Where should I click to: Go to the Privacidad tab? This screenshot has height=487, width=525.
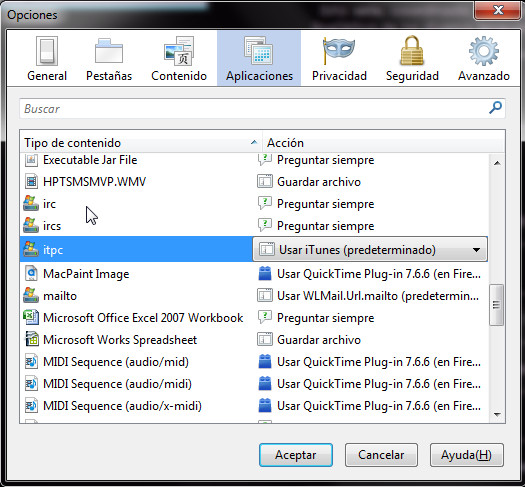click(339, 59)
